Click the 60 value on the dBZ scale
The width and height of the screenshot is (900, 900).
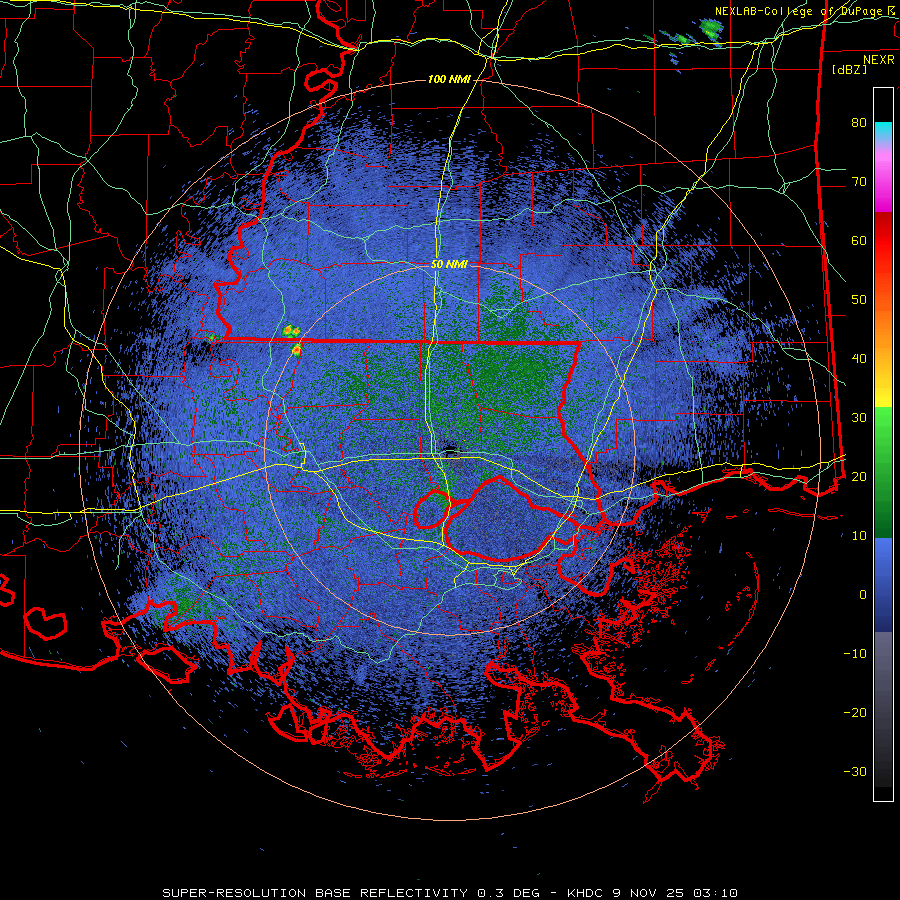click(x=859, y=240)
